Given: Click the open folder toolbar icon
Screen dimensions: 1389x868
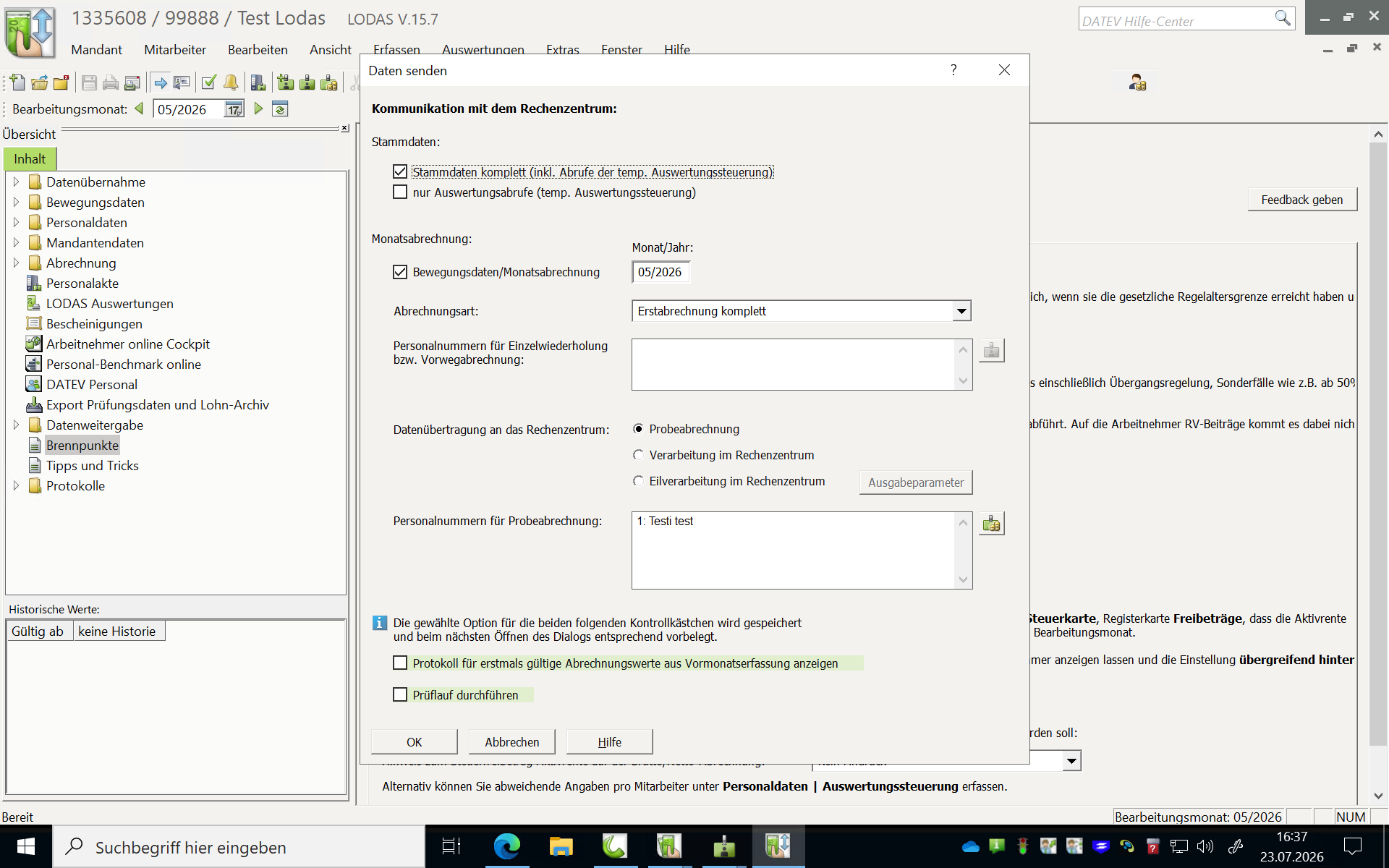Looking at the screenshot, I should (39, 83).
